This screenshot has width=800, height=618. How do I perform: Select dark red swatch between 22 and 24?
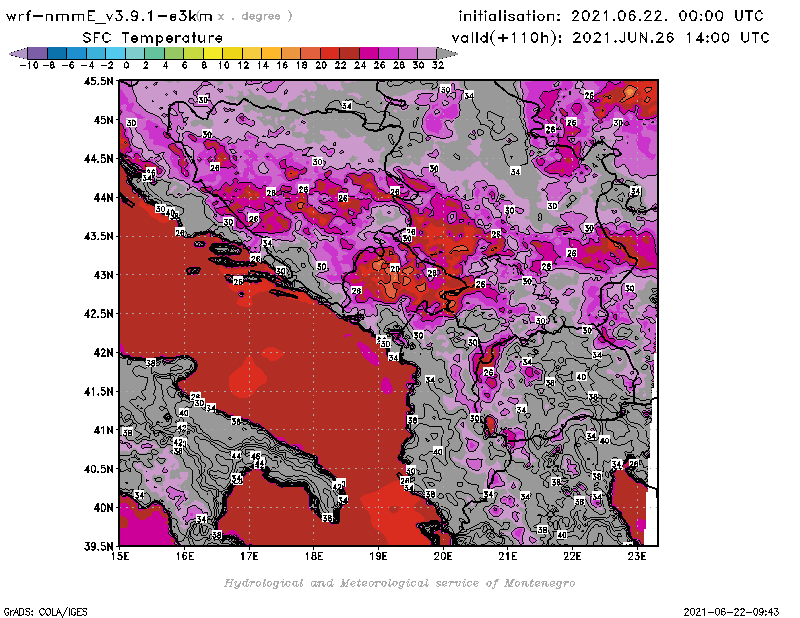pos(349,53)
